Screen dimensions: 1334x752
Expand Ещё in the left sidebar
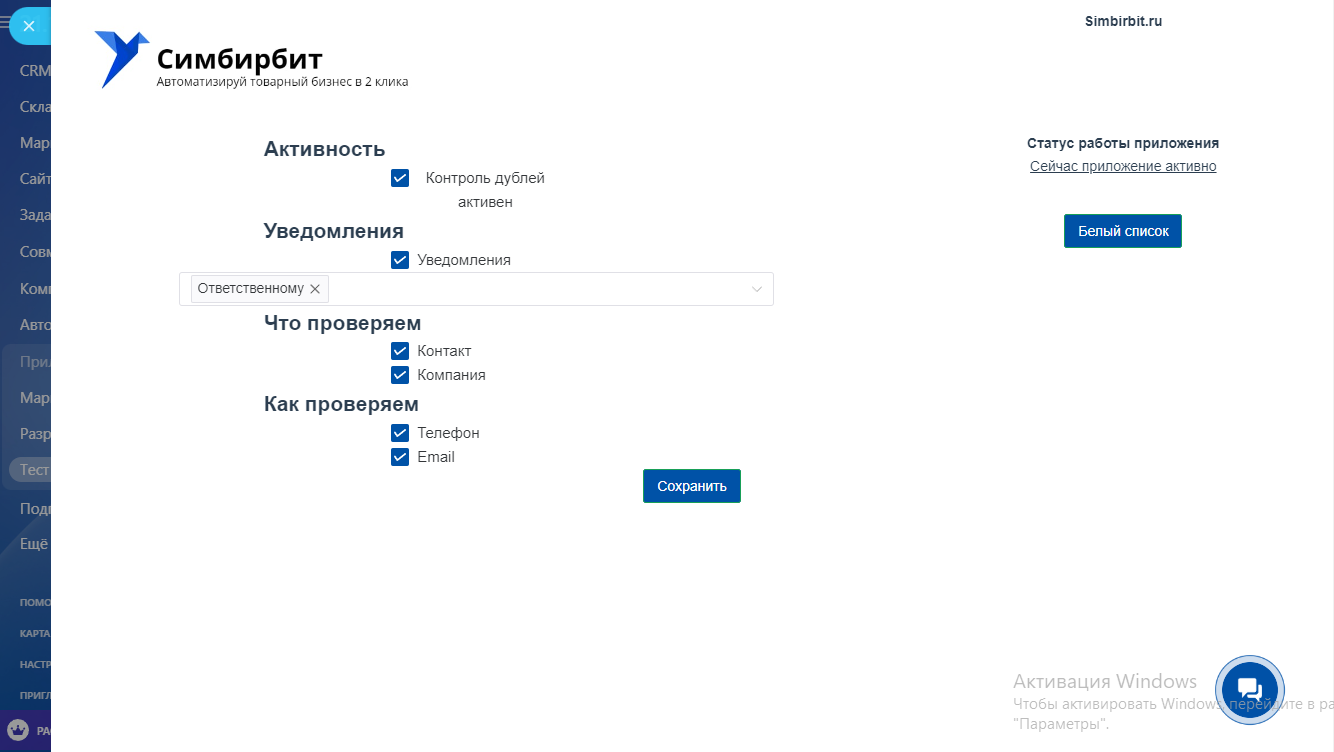(34, 544)
